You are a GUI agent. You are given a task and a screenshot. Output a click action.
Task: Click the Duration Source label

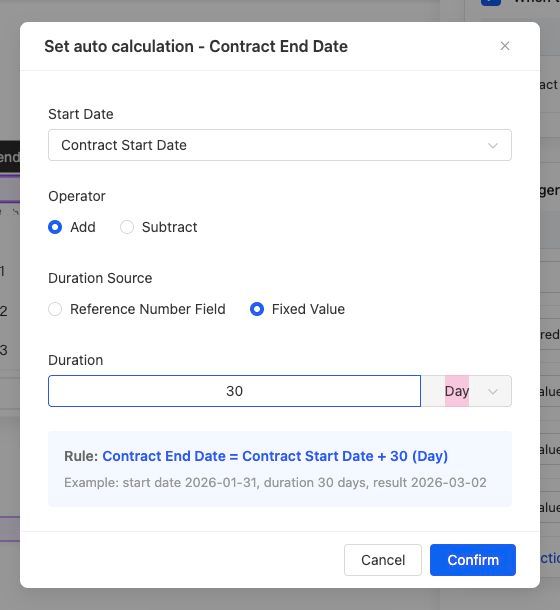[100, 278]
